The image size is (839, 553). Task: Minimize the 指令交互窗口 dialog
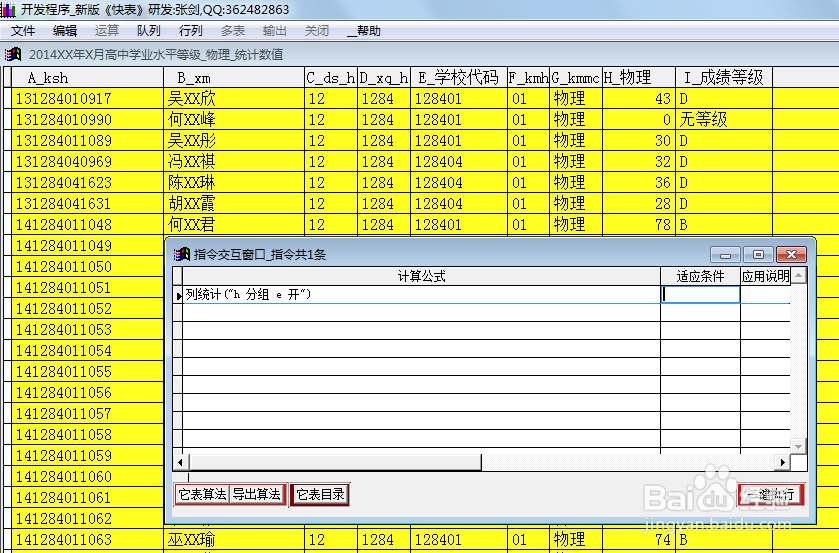[x=725, y=254]
